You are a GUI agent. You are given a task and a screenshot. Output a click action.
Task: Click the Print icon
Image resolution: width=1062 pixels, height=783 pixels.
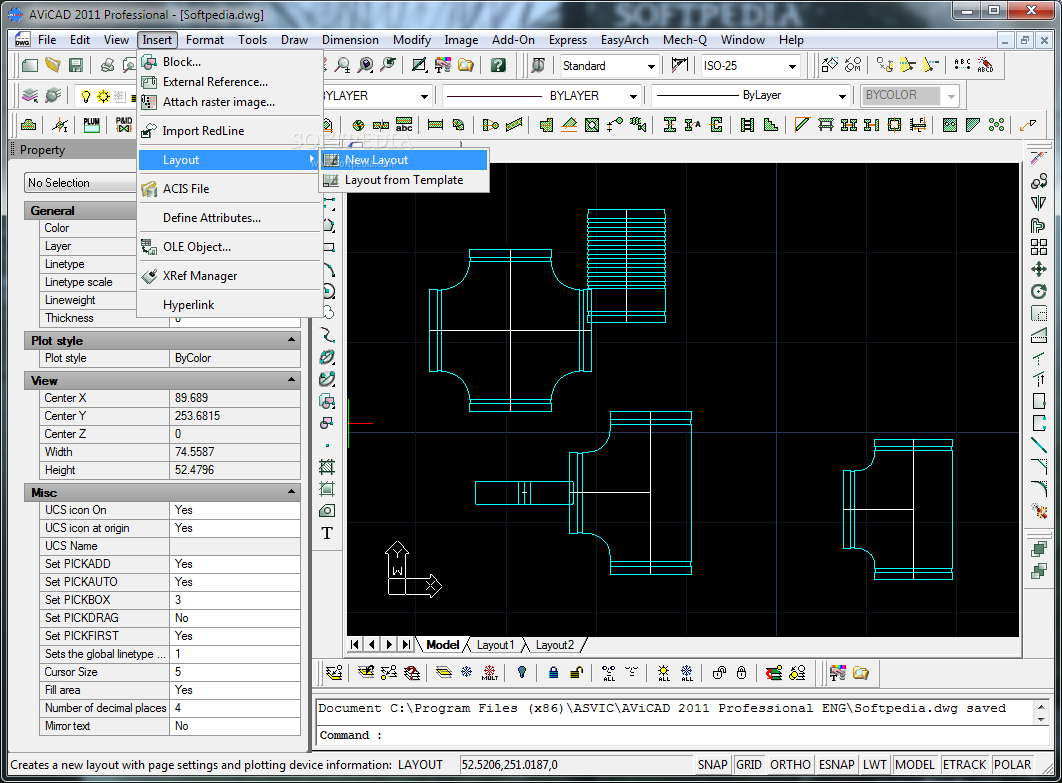point(107,65)
